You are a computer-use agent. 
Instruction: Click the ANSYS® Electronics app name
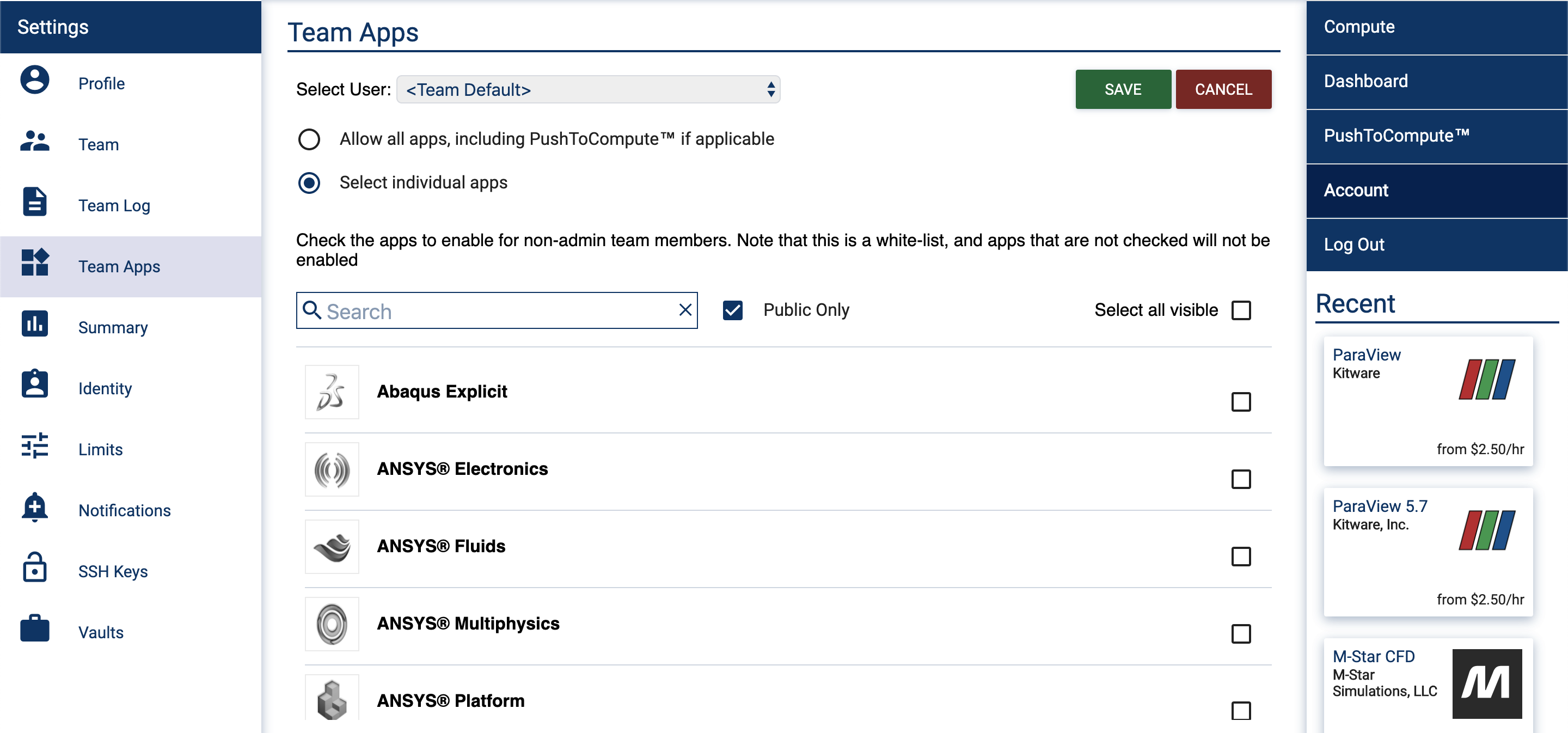click(463, 469)
